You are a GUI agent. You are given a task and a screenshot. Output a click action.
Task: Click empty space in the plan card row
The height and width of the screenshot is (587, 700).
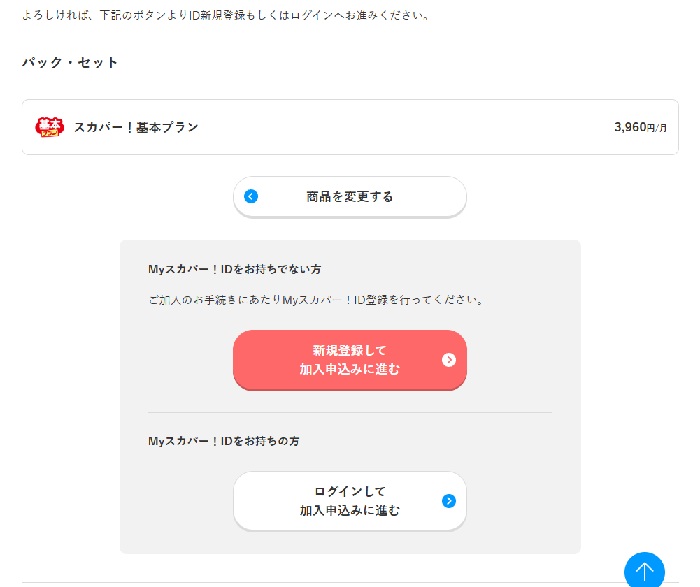click(400, 127)
